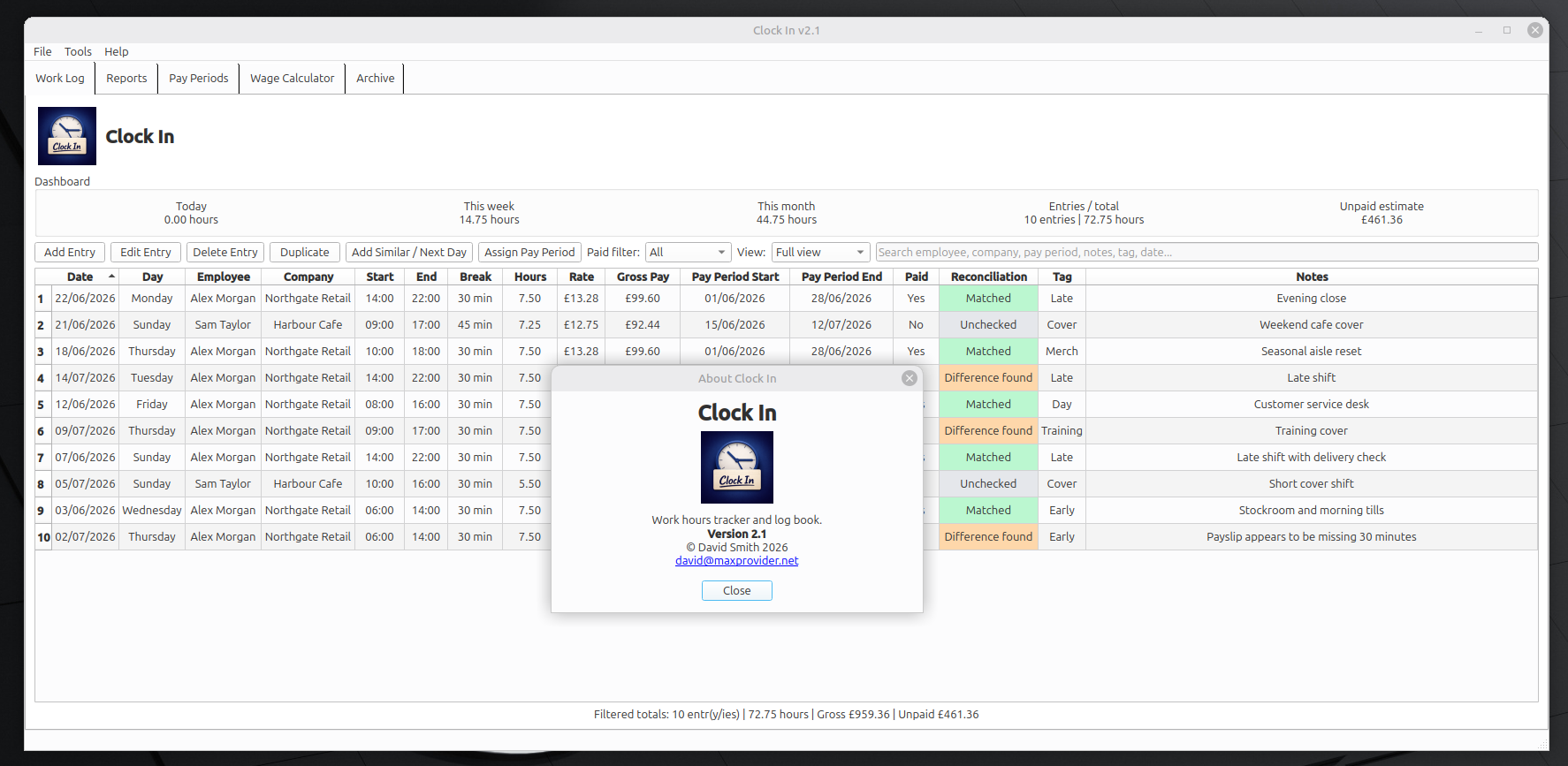1568x766 pixels.
Task: Click the 'Weekend cafe cover' notes cell
Action: coord(1312,325)
